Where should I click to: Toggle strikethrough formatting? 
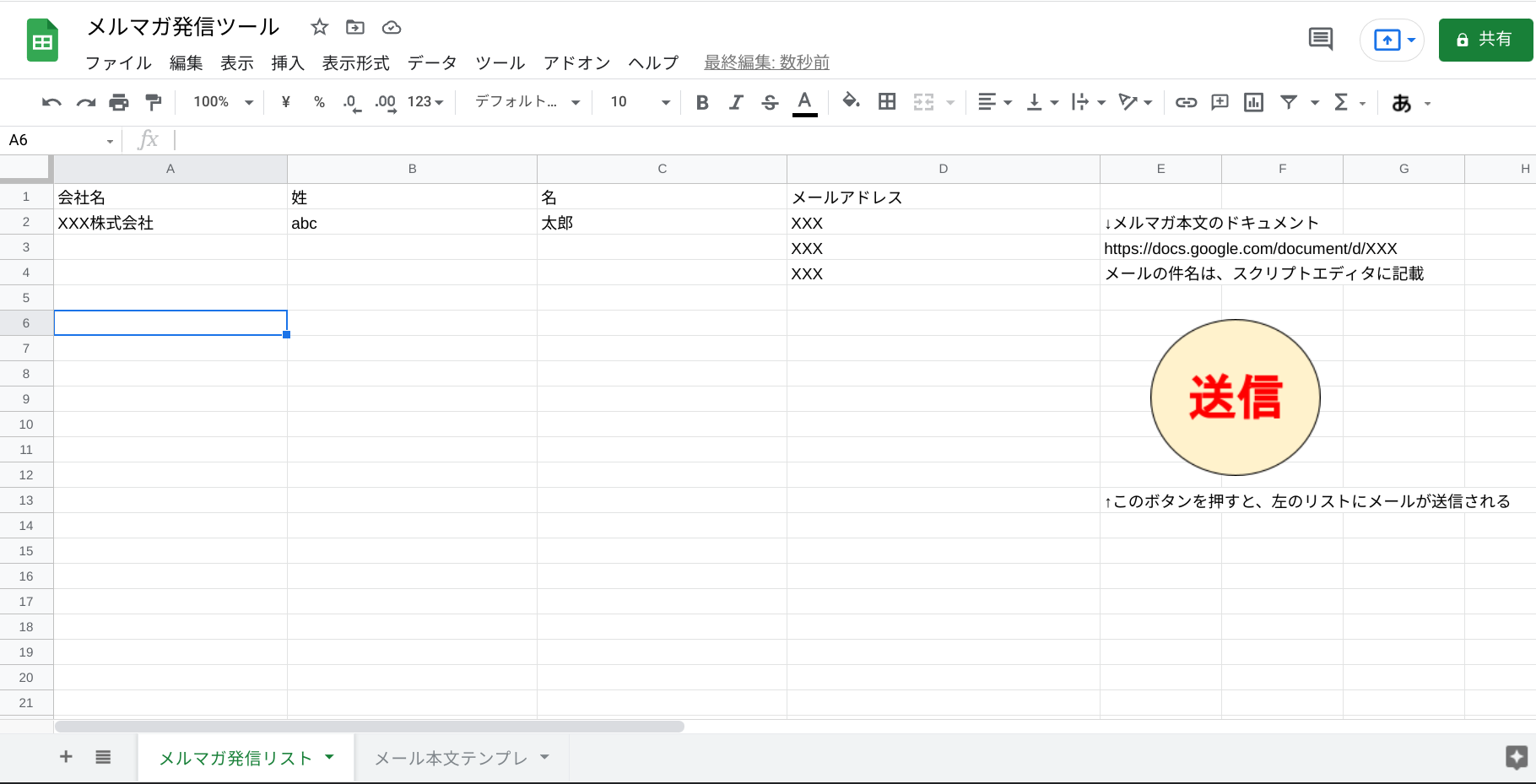[770, 102]
